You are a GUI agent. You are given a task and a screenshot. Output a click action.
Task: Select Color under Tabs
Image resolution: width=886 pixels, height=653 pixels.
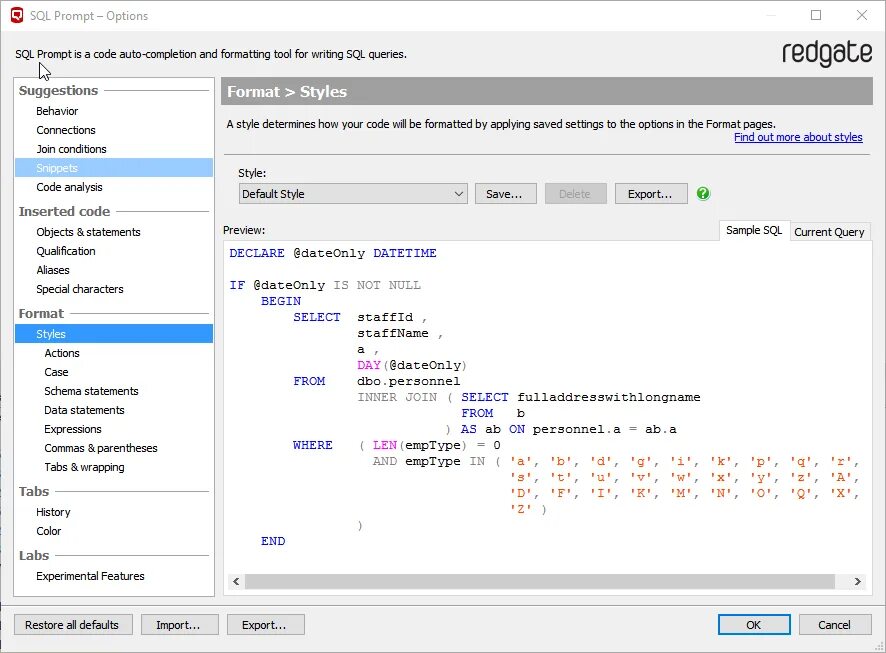(48, 531)
